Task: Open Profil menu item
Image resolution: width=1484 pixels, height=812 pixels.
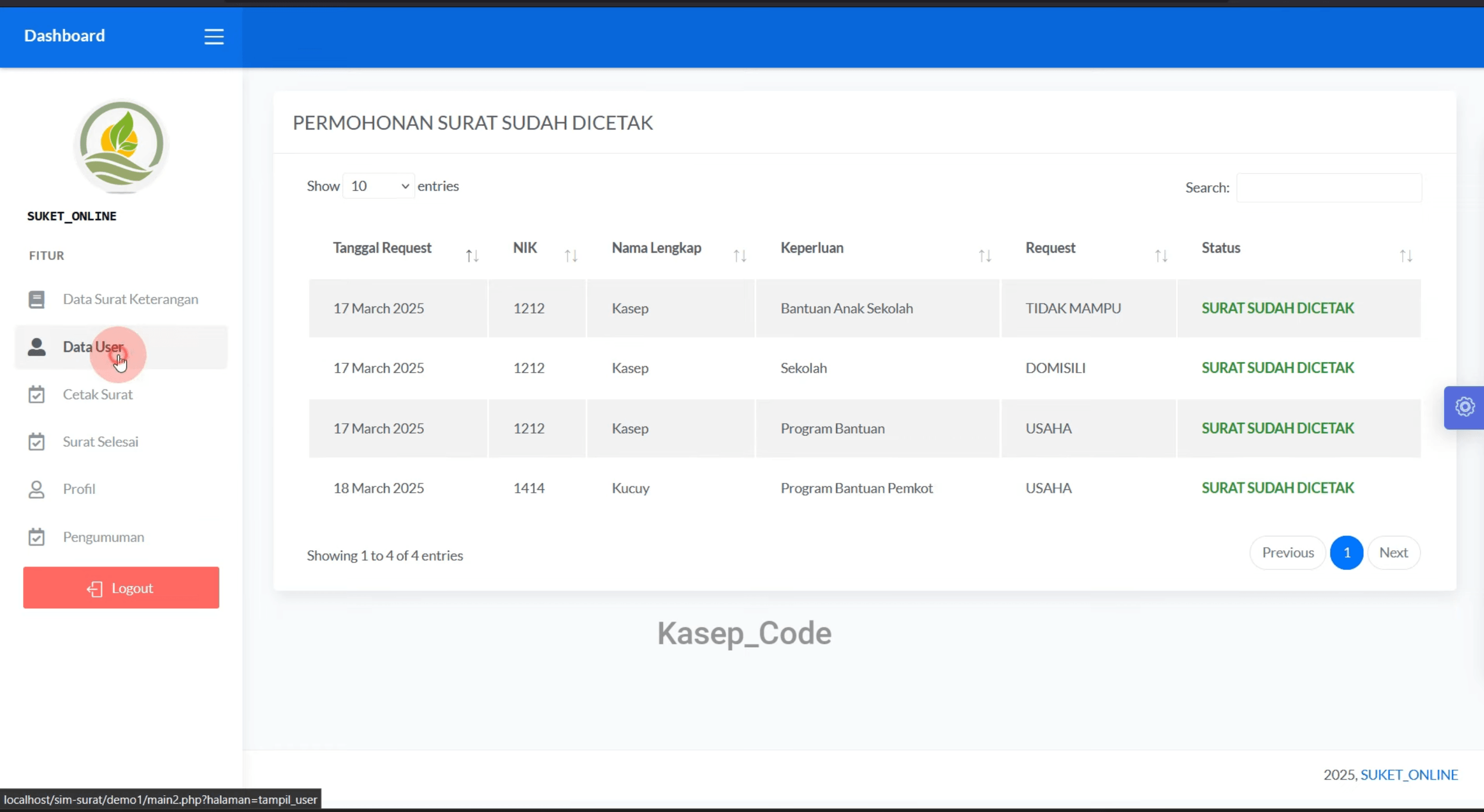Action: click(x=121, y=489)
